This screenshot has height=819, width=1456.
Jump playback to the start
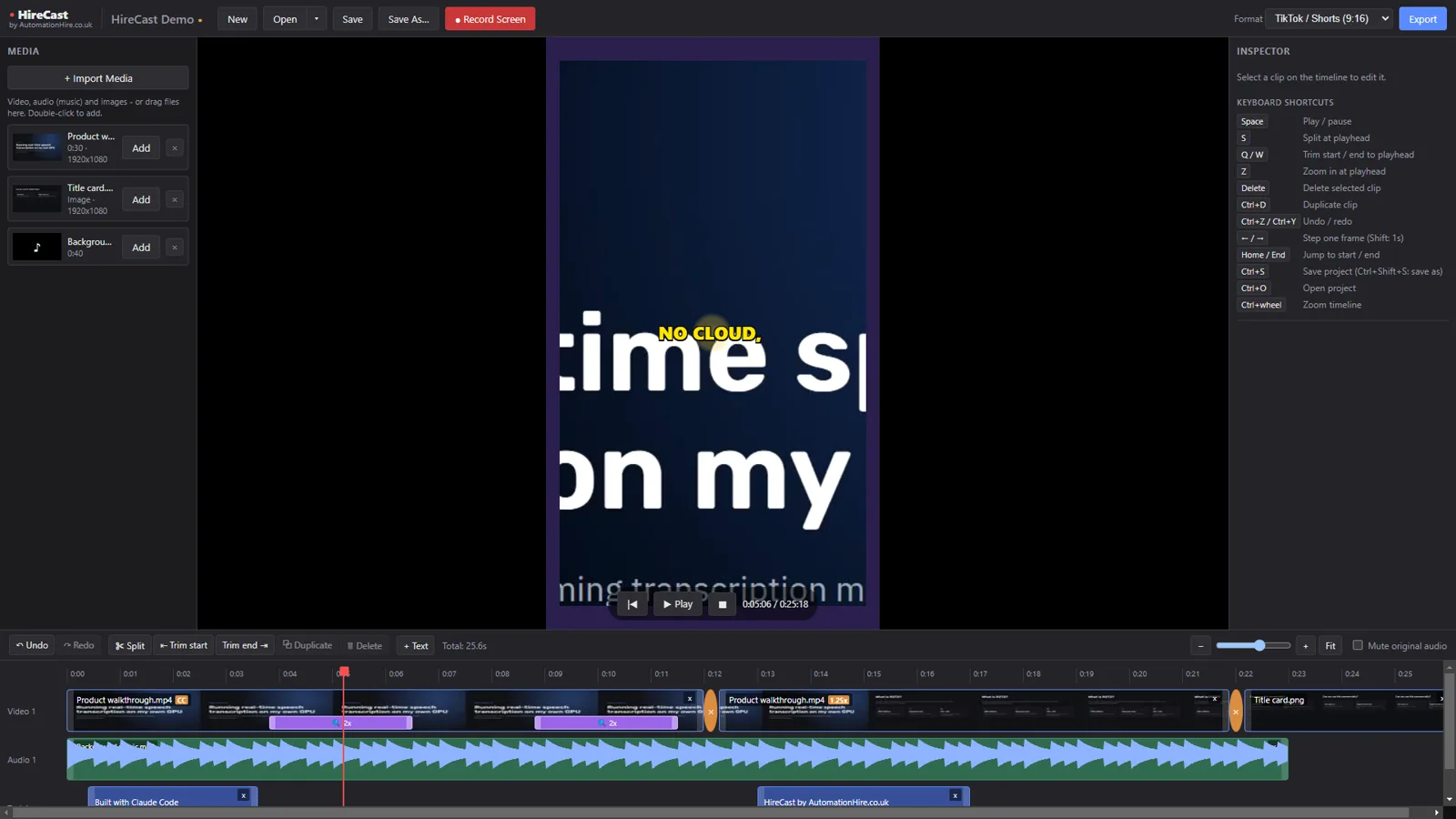632,604
